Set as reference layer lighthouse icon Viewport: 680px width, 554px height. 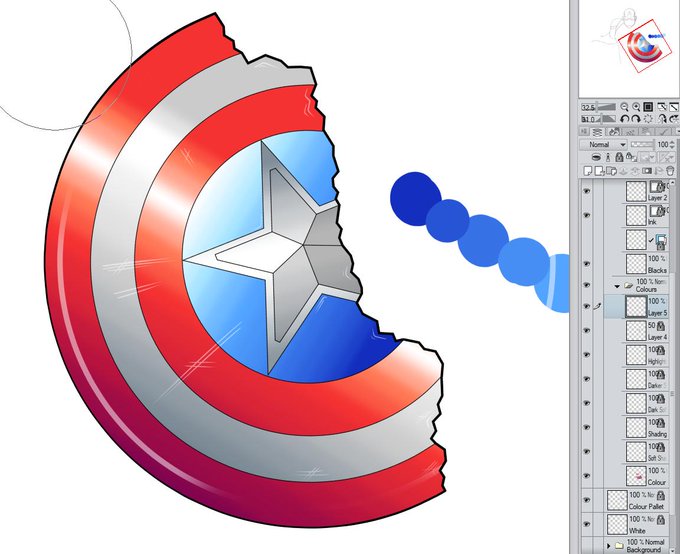pos(609,157)
